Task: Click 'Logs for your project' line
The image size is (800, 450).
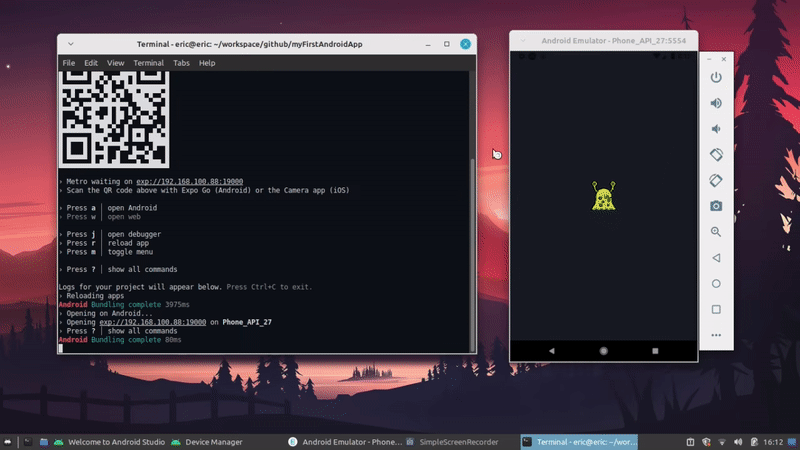Action: point(185,287)
